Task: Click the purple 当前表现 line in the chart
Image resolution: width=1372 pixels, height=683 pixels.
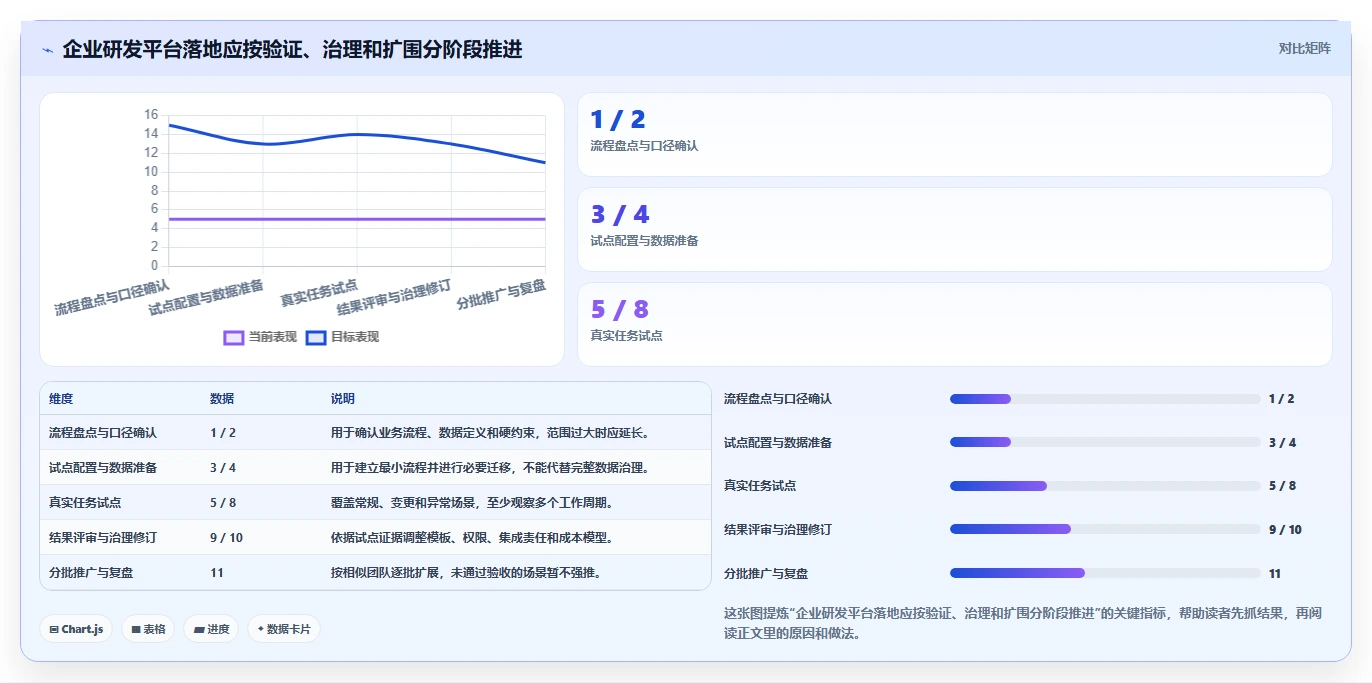Action: [x=357, y=219]
